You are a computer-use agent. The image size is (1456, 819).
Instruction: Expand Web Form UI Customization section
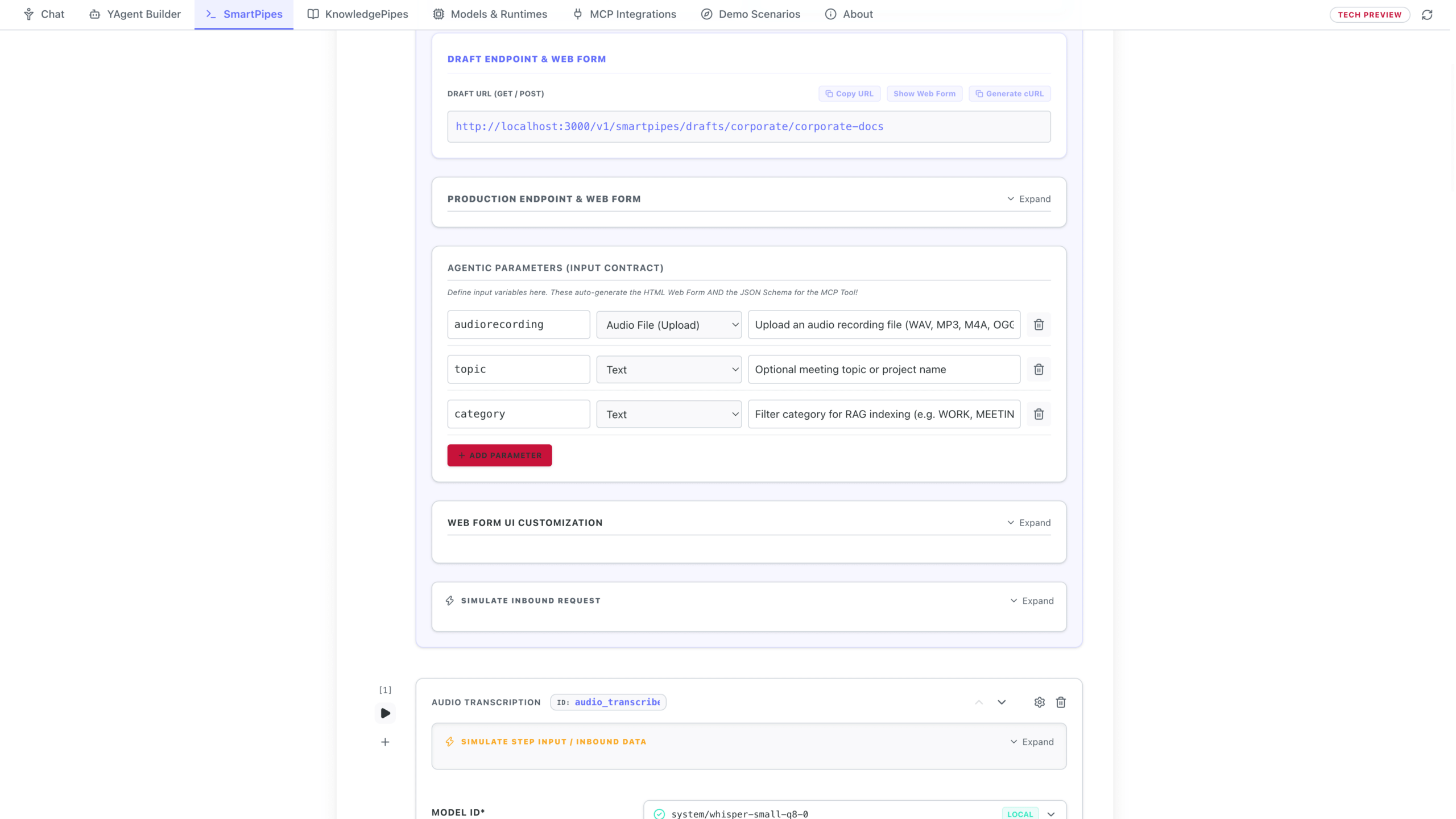[x=1029, y=523]
